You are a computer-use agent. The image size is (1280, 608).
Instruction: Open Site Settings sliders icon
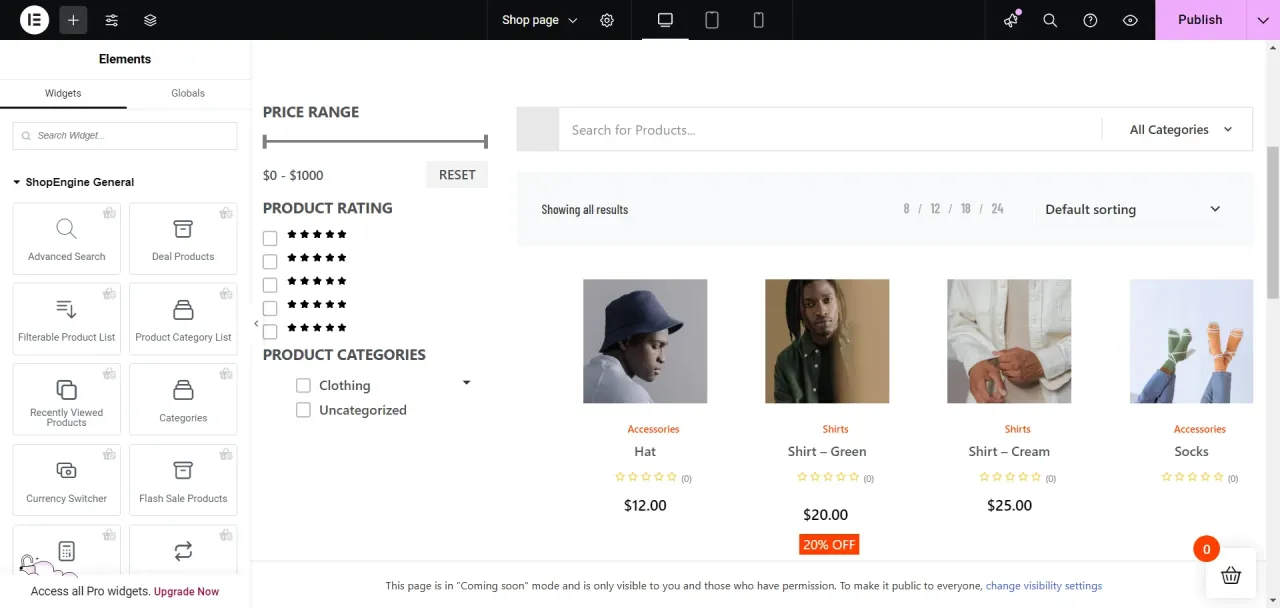[112, 20]
